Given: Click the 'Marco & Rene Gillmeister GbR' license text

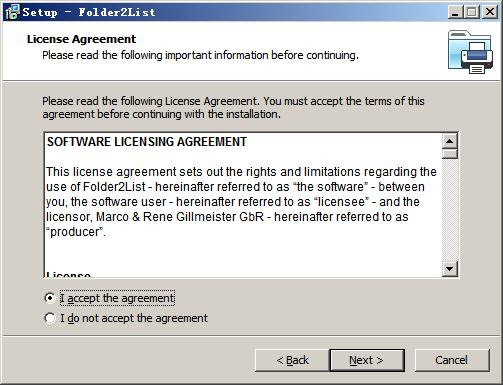Looking at the screenshot, I should pyautogui.click(x=180, y=217).
